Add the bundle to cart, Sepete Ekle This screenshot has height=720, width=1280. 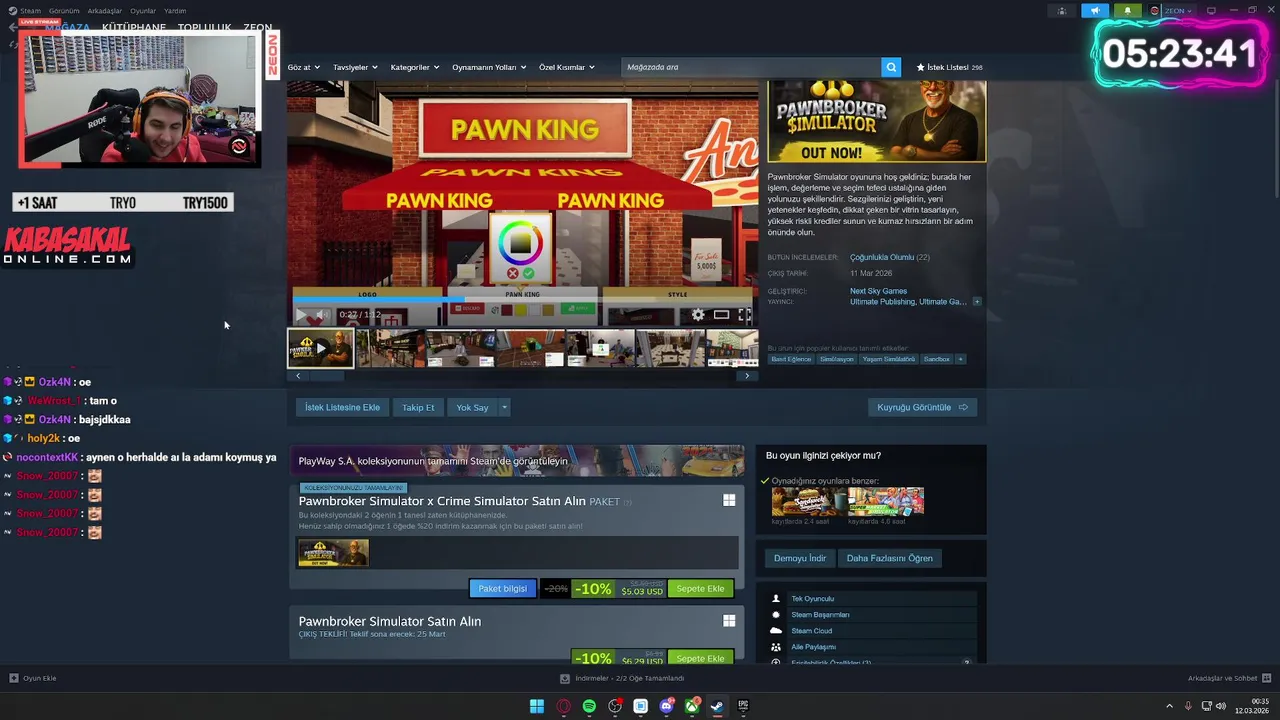[700, 589]
